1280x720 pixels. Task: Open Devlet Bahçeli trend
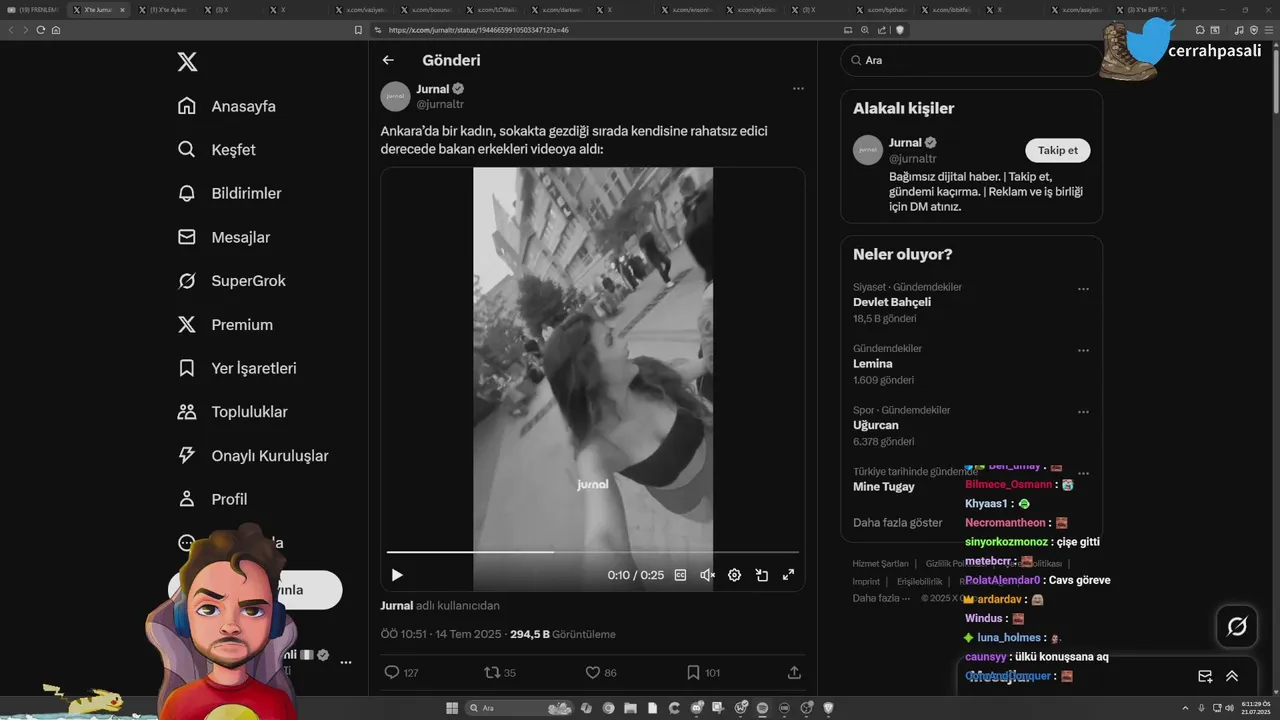click(x=892, y=302)
